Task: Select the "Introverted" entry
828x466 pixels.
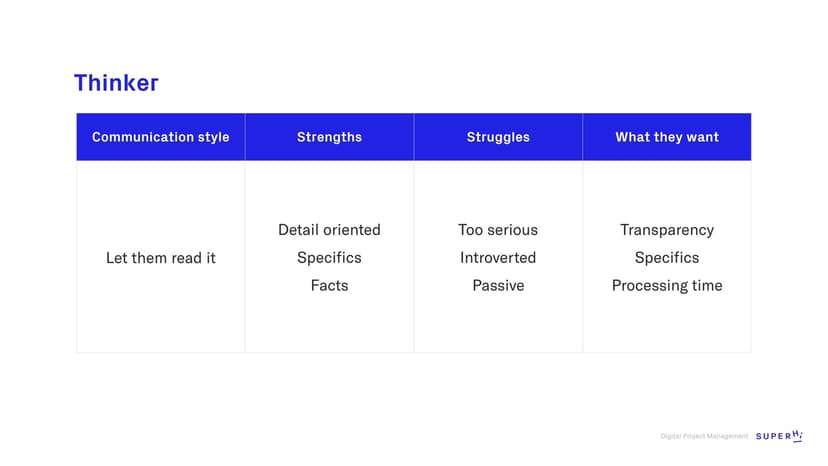Action: tap(498, 258)
